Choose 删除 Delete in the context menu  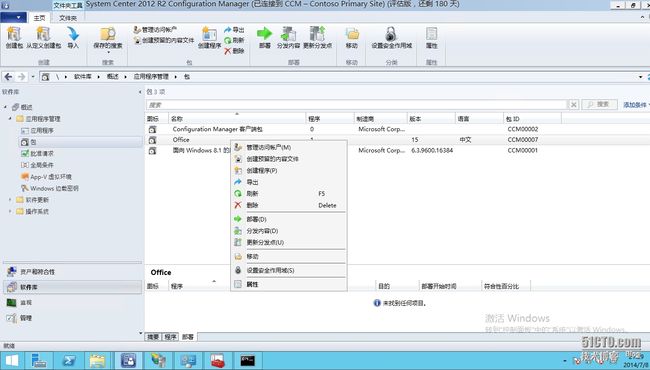click(x=289, y=206)
